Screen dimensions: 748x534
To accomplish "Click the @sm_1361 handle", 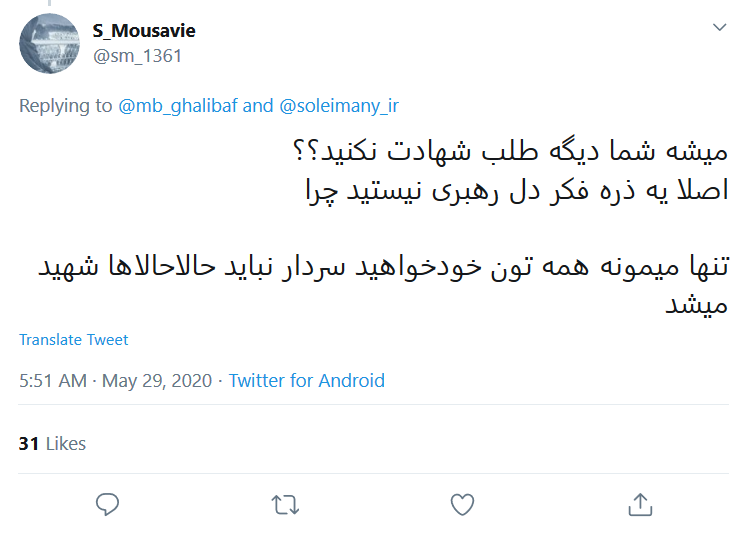I will point(137,56).
